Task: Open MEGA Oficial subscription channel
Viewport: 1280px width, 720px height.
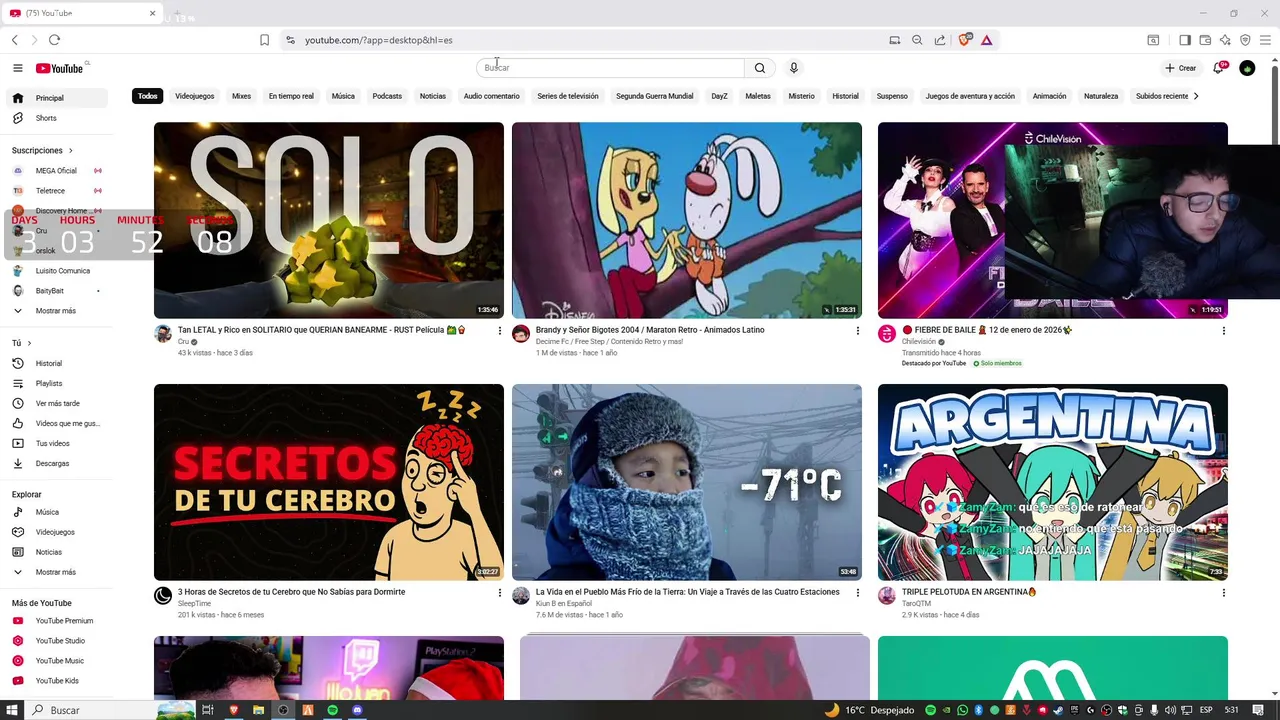Action: (x=59, y=171)
